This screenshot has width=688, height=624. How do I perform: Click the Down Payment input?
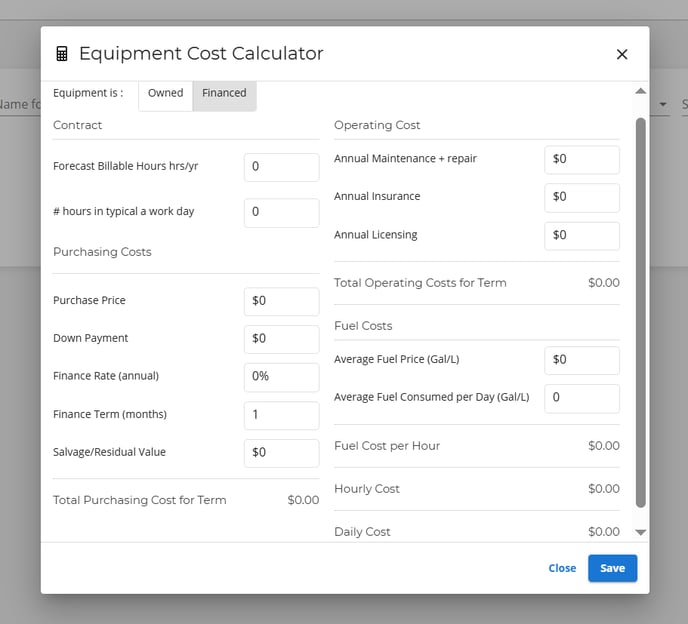click(x=282, y=339)
